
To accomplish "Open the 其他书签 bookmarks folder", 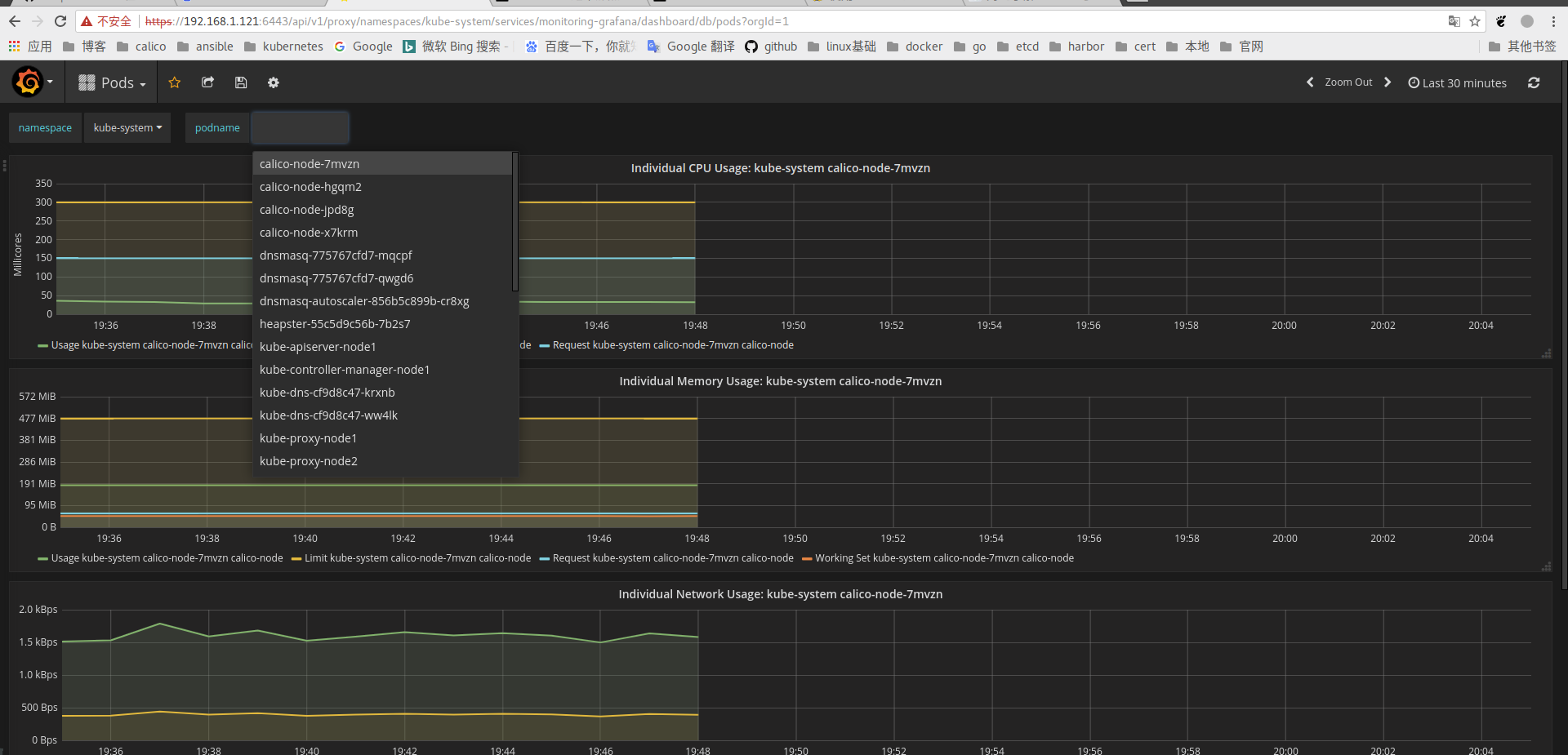I will coord(1522,46).
